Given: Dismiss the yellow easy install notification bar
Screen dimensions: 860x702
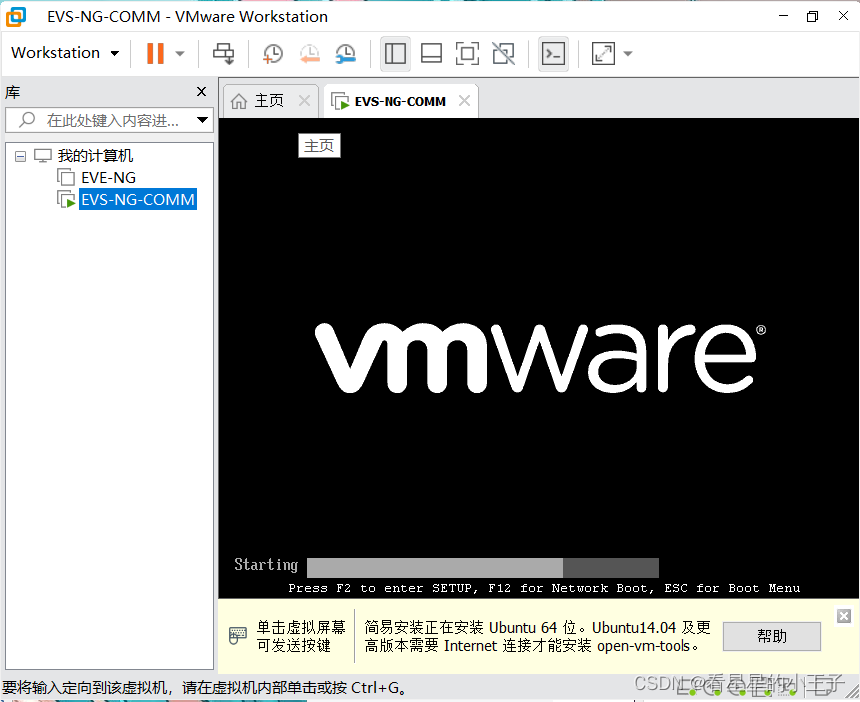Looking at the screenshot, I should pos(844,616).
